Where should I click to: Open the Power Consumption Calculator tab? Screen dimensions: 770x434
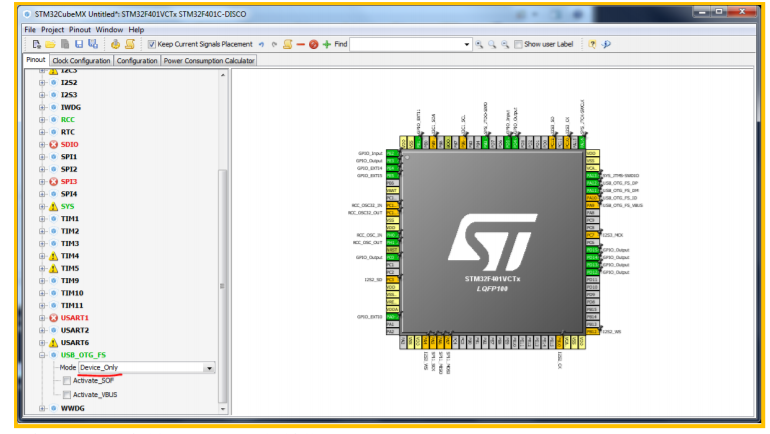209,61
